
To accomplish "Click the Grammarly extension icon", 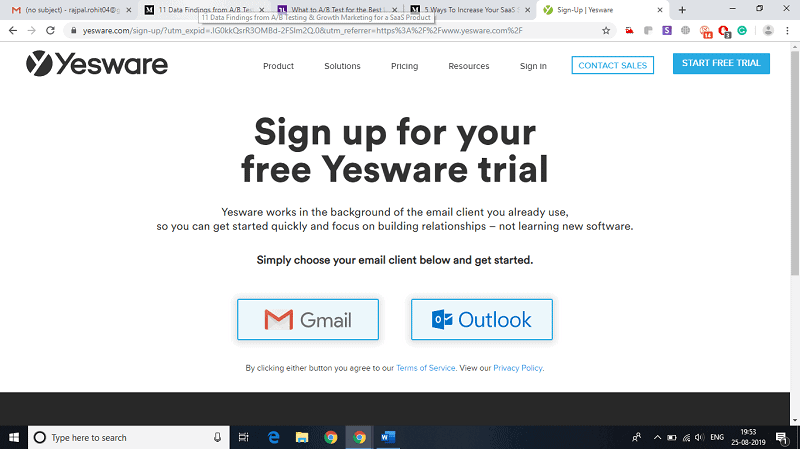I will (x=742, y=31).
